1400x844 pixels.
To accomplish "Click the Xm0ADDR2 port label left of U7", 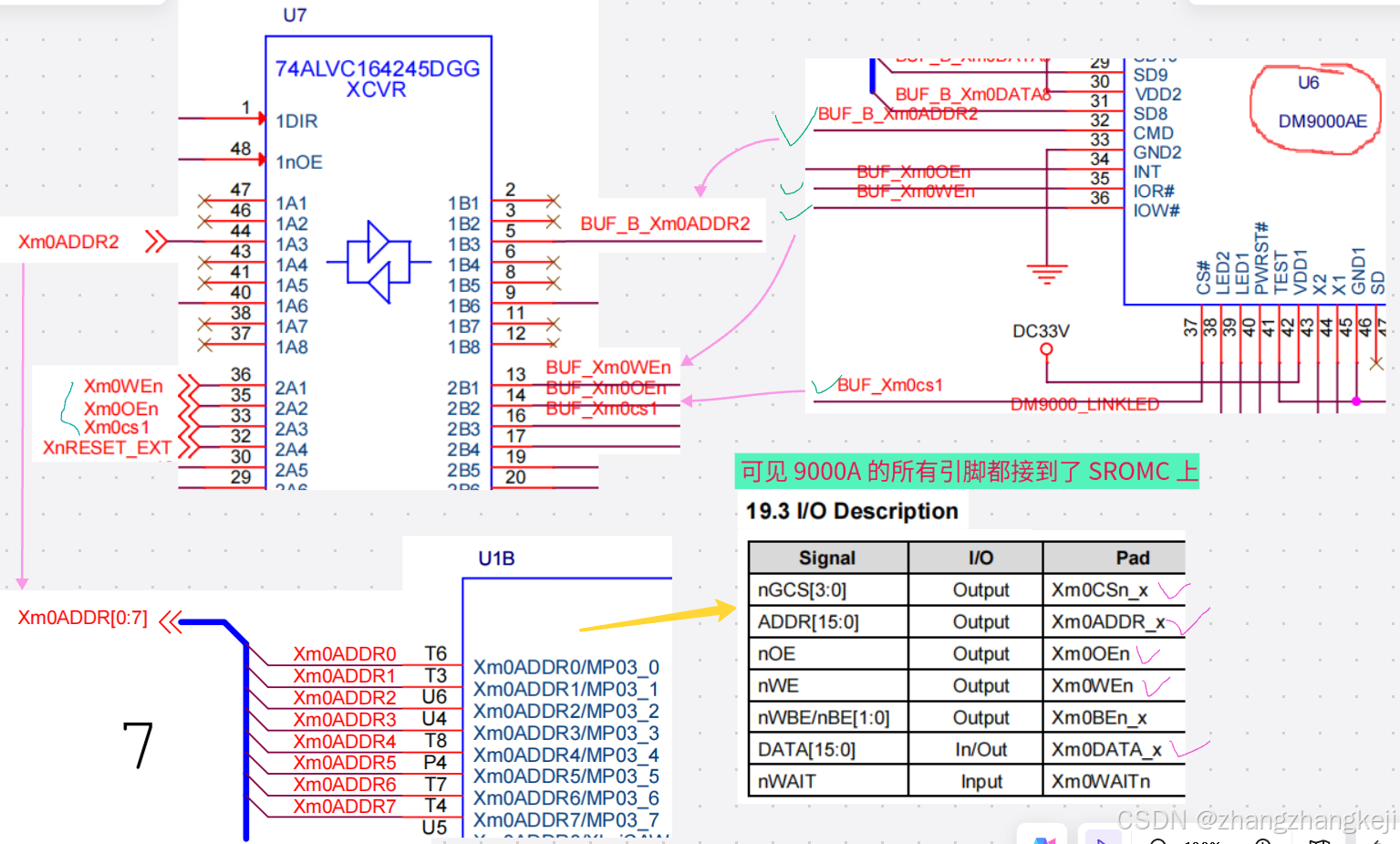I will click(x=68, y=242).
